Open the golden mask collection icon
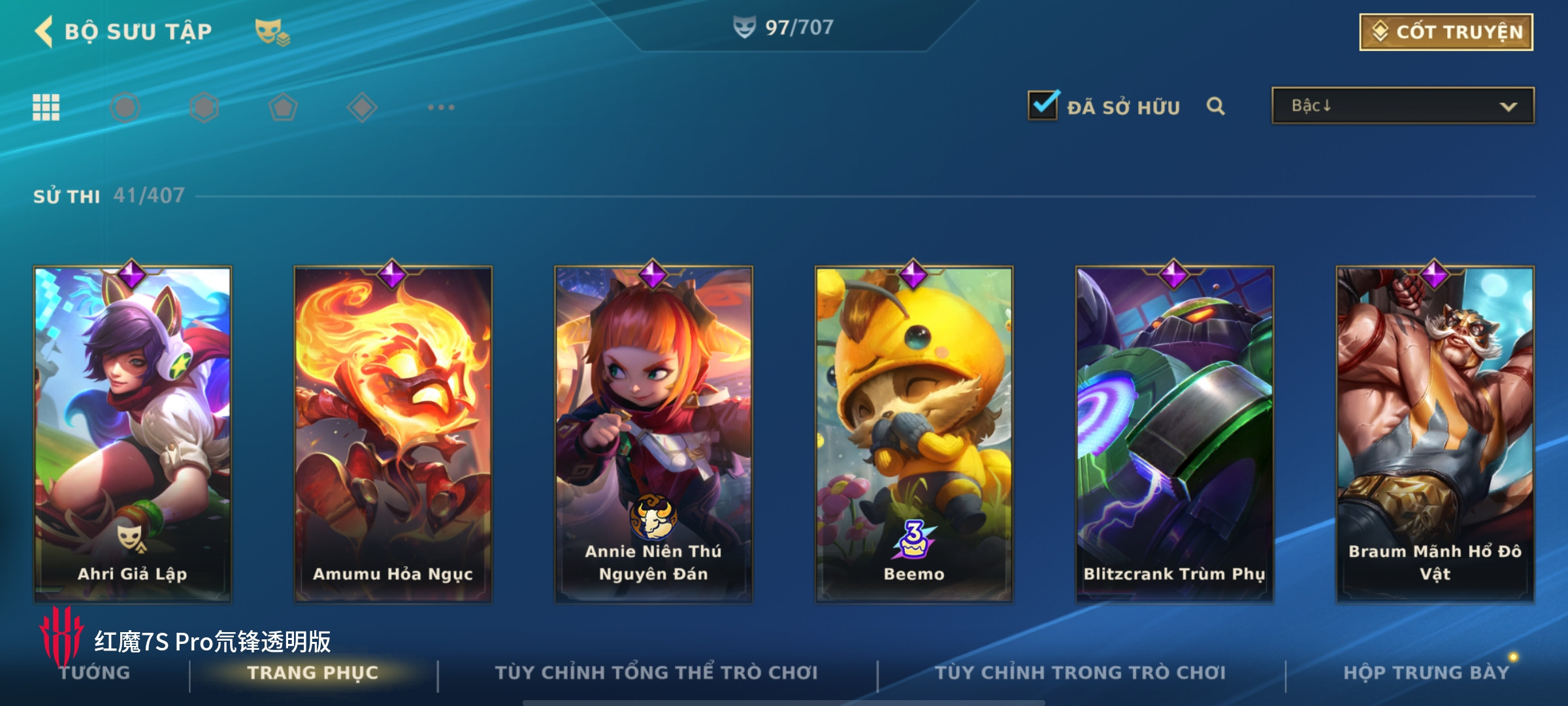 272,32
